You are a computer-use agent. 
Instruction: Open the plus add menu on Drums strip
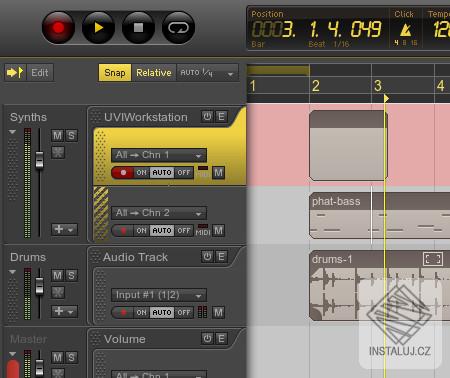pos(64,311)
